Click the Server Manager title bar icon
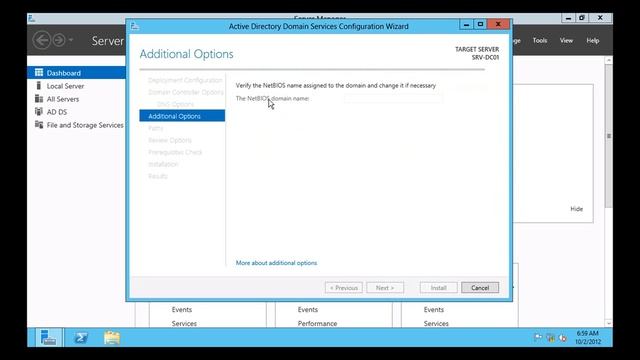Screen dimensions: 640x360 click(x=31, y=18)
